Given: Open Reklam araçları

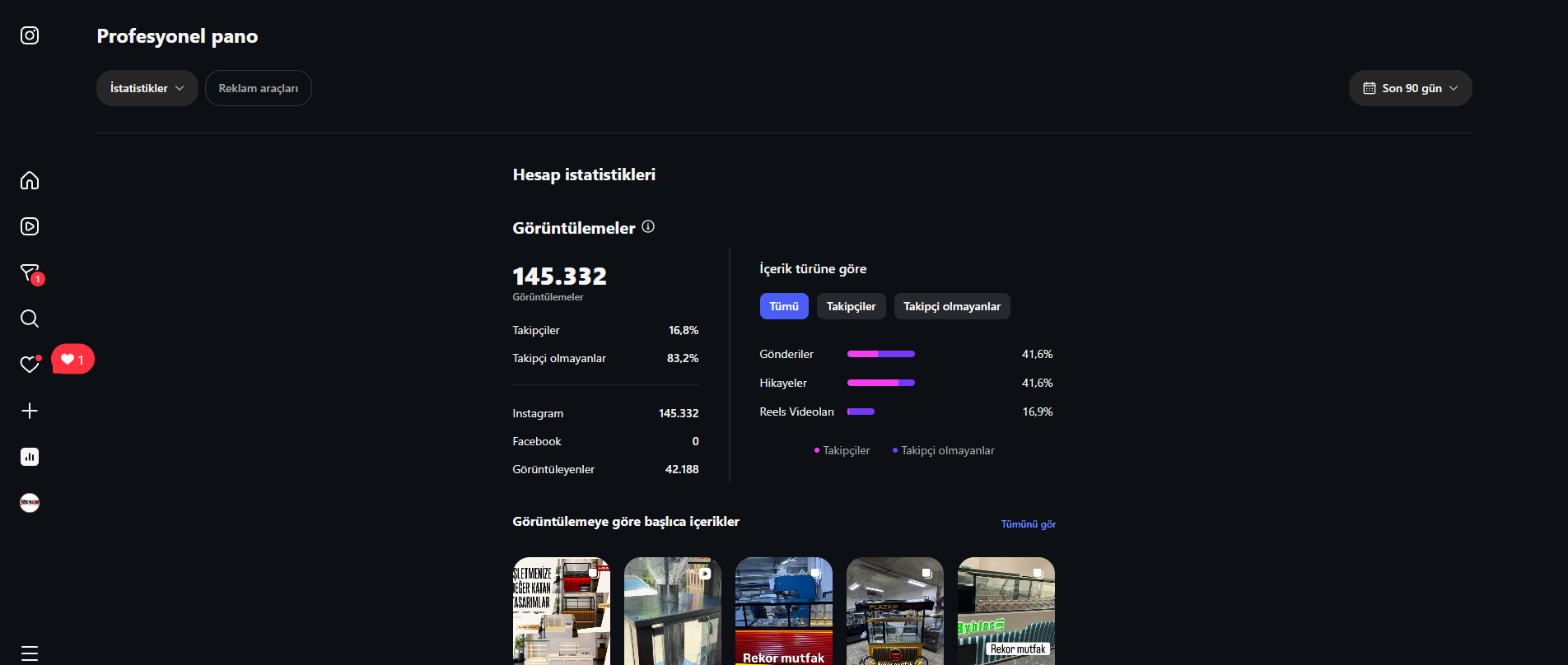Looking at the screenshot, I should 259,88.
